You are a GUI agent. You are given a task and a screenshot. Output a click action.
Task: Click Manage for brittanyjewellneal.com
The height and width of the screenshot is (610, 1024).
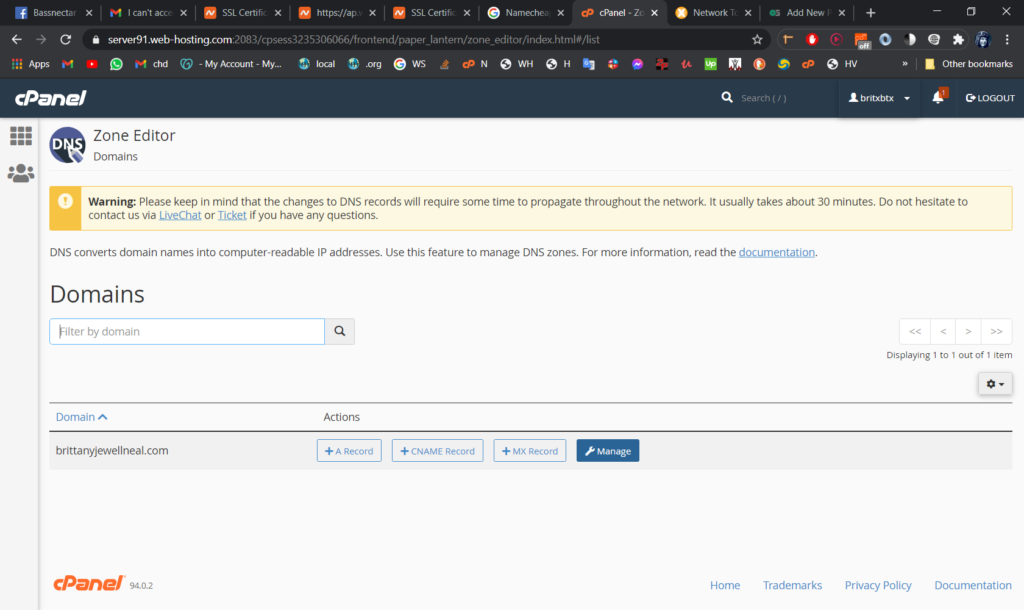(607, 451)
